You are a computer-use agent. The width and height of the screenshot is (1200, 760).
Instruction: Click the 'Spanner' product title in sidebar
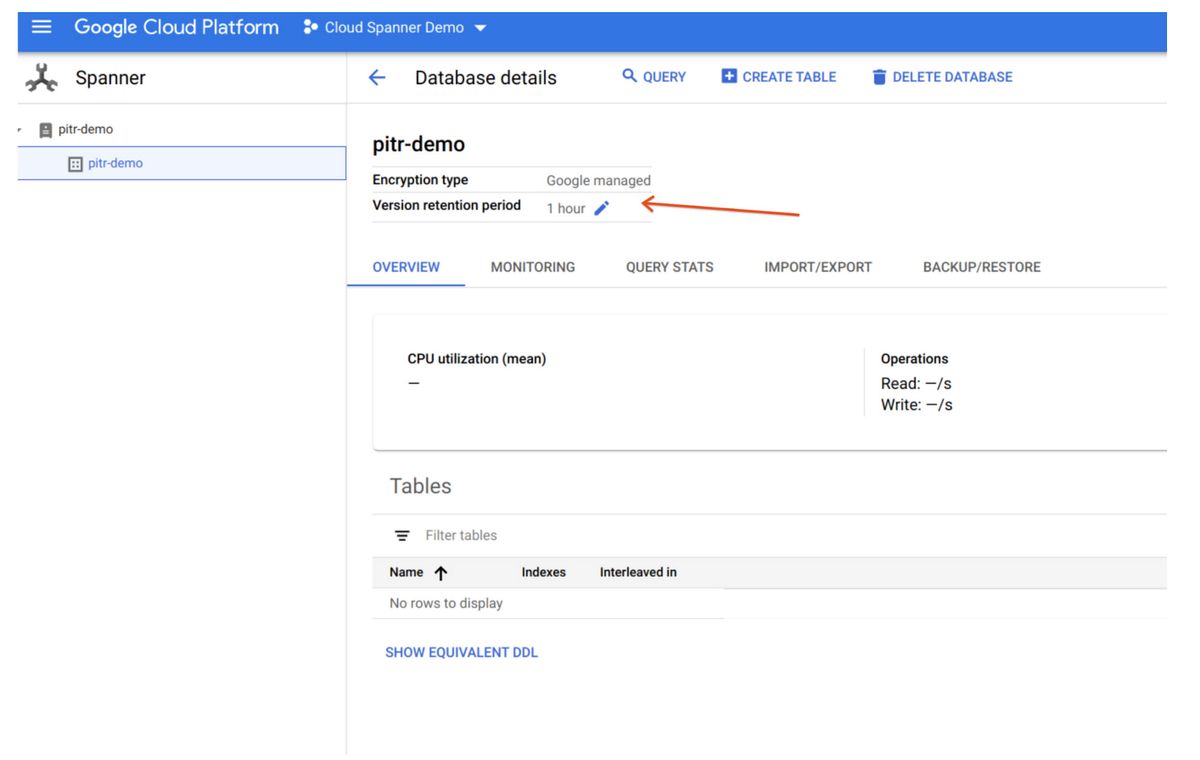pos(110,78)
